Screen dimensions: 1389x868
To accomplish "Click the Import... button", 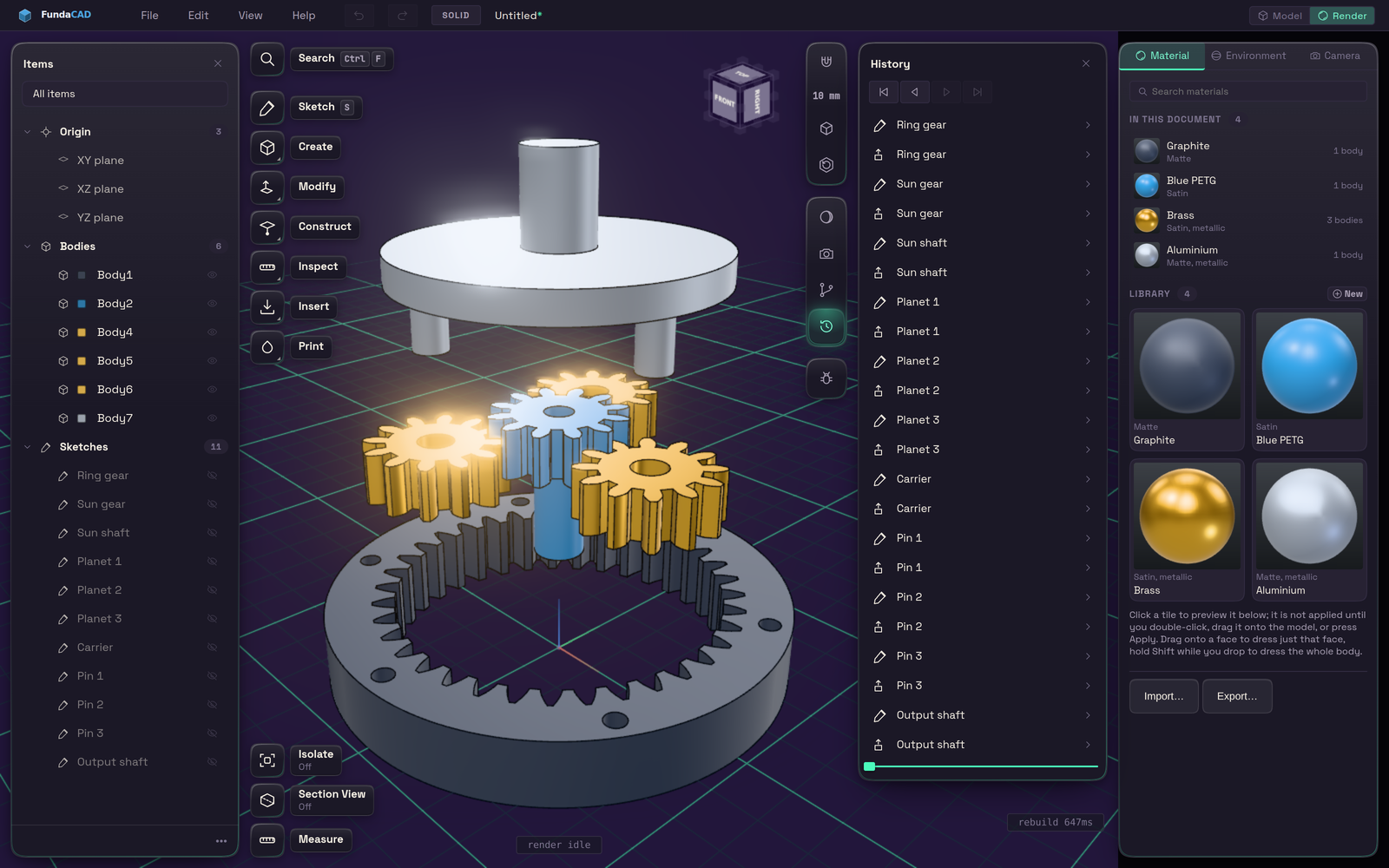I will 1163,696.
